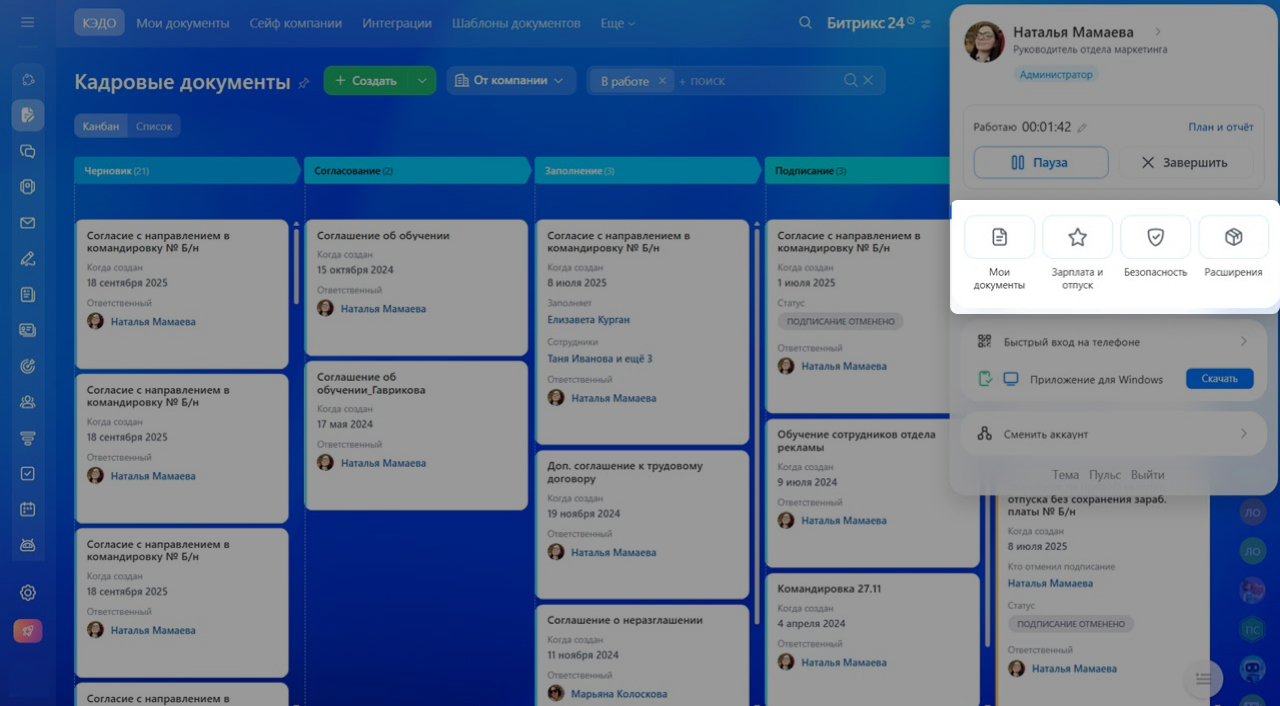Click Скачать for Windows app
The height and width of the screenshot is (706, 1280).
coord(1219,379)
